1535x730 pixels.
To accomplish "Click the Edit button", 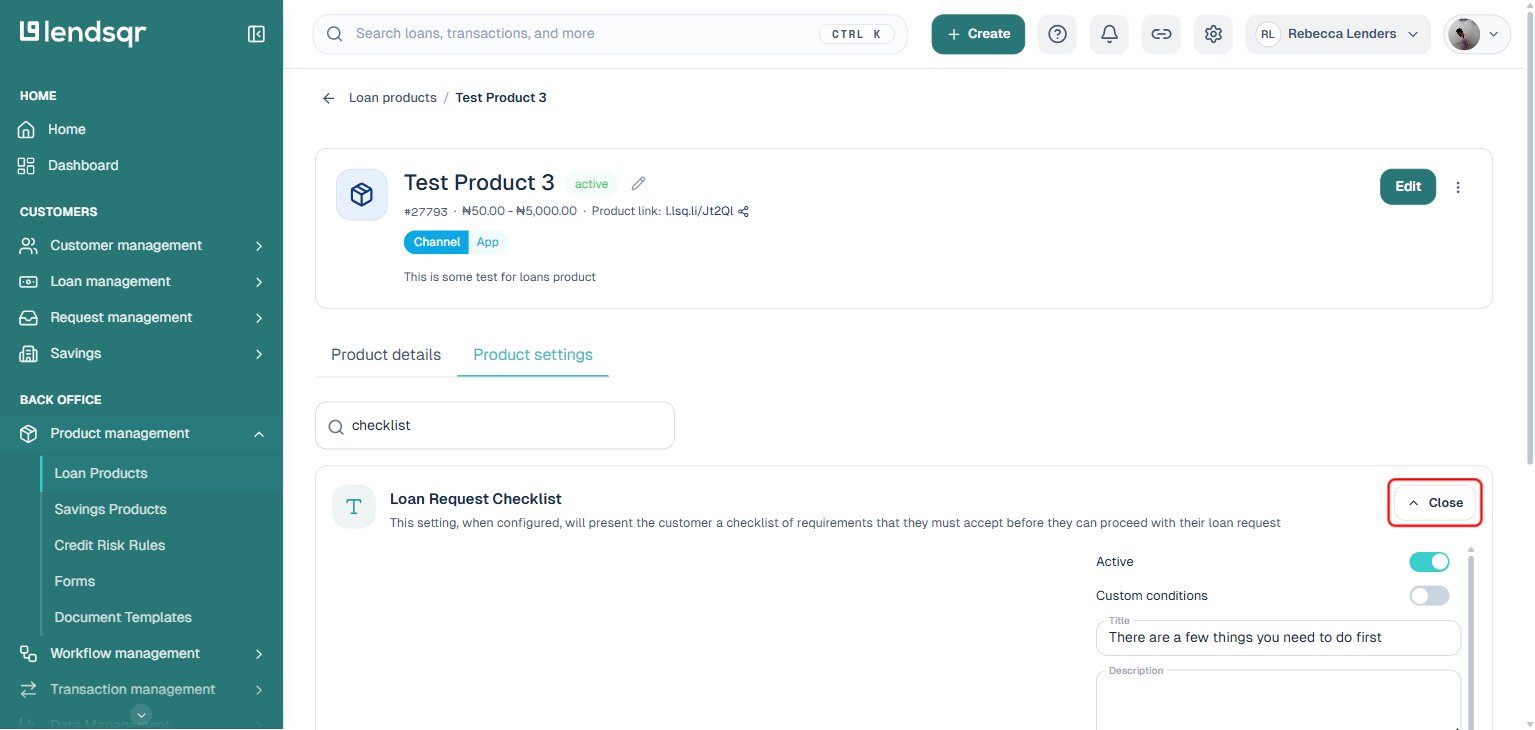I will point(1408,187).
